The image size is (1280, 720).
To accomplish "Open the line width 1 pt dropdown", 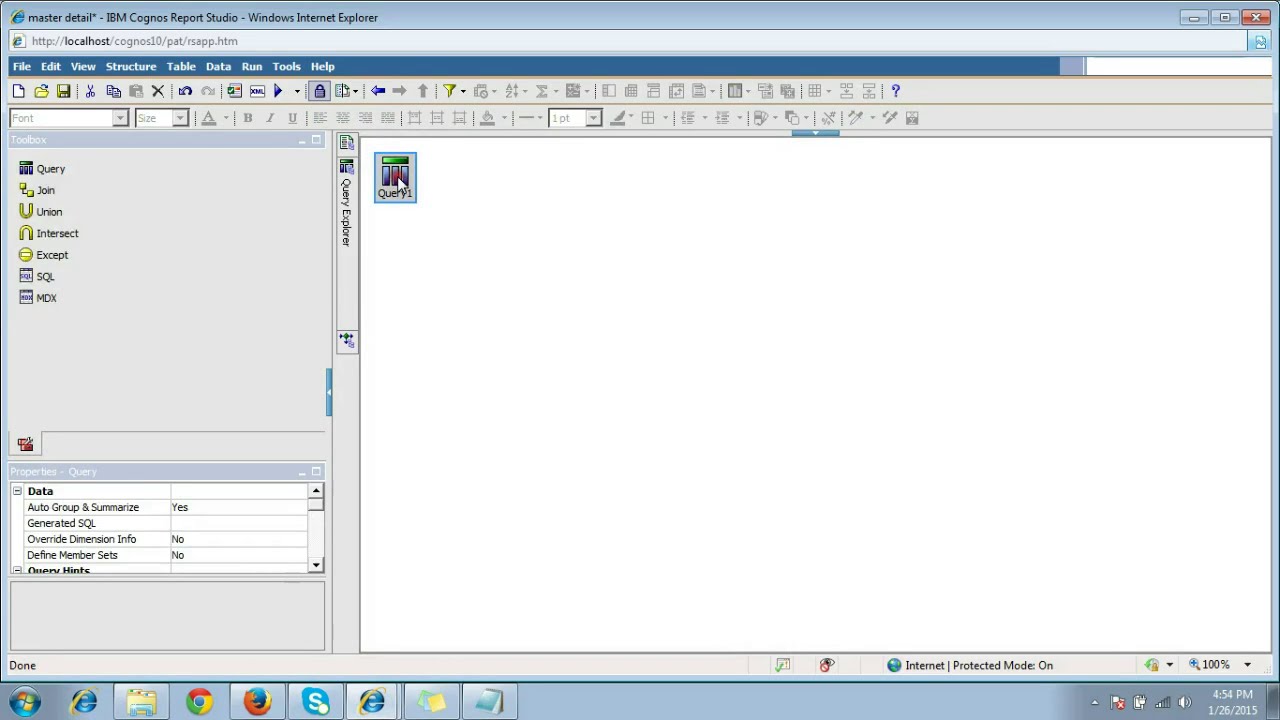I will click(593, 118).
